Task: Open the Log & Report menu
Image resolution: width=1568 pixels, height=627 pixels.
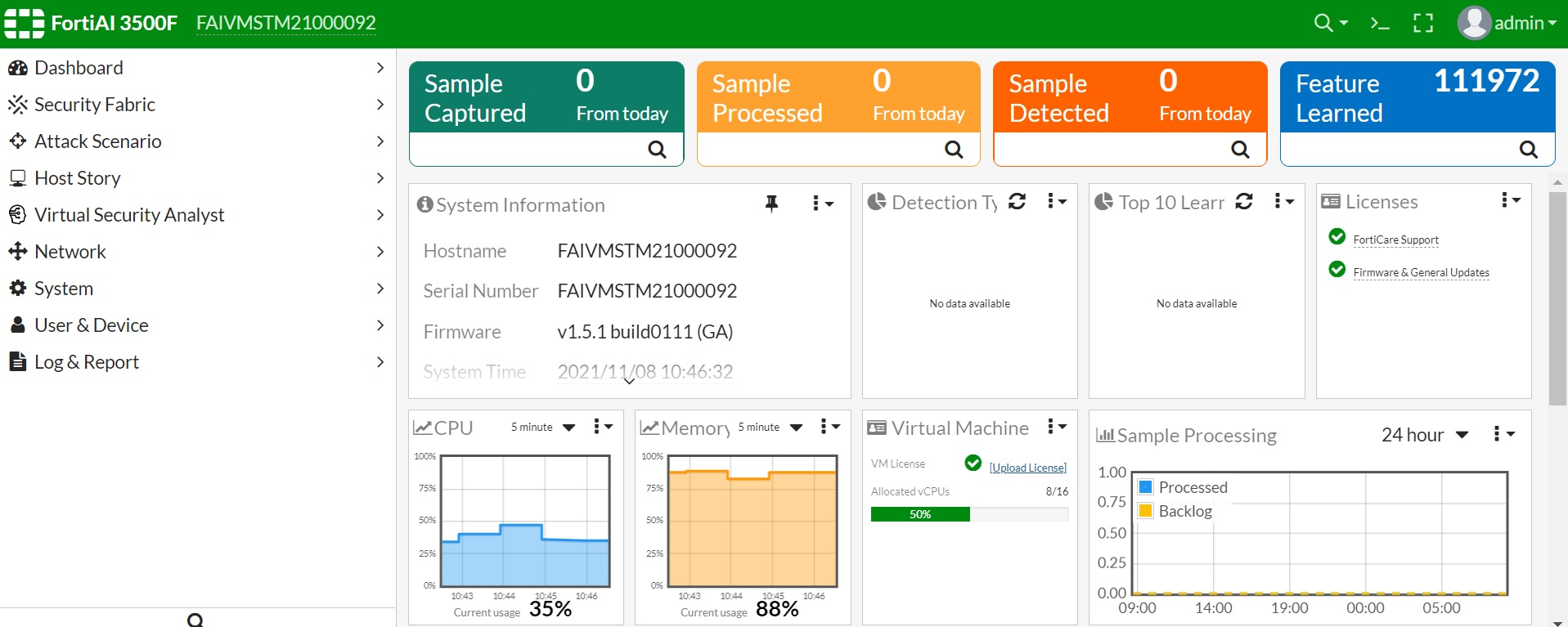Action: 196,362
